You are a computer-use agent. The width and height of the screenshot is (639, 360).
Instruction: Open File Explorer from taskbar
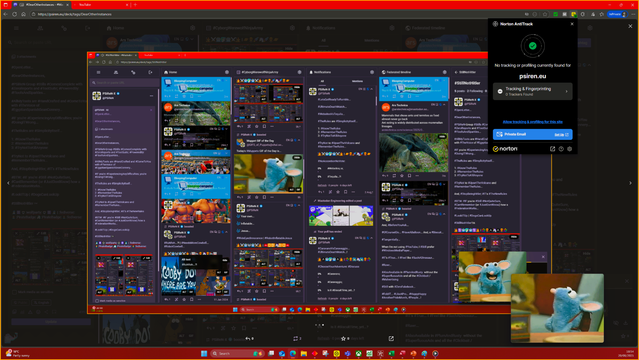click(x=304, y=353)
